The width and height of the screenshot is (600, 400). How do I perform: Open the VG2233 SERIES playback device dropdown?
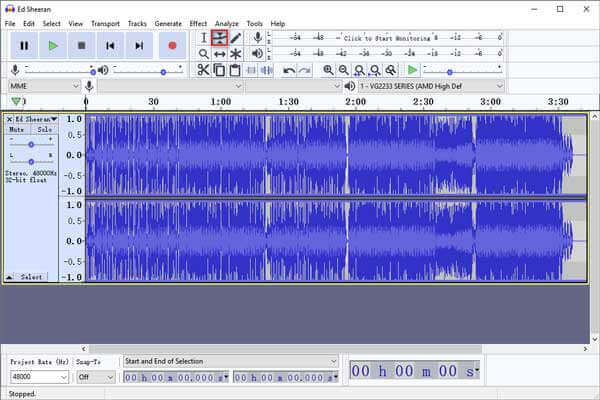click(431, 86)
